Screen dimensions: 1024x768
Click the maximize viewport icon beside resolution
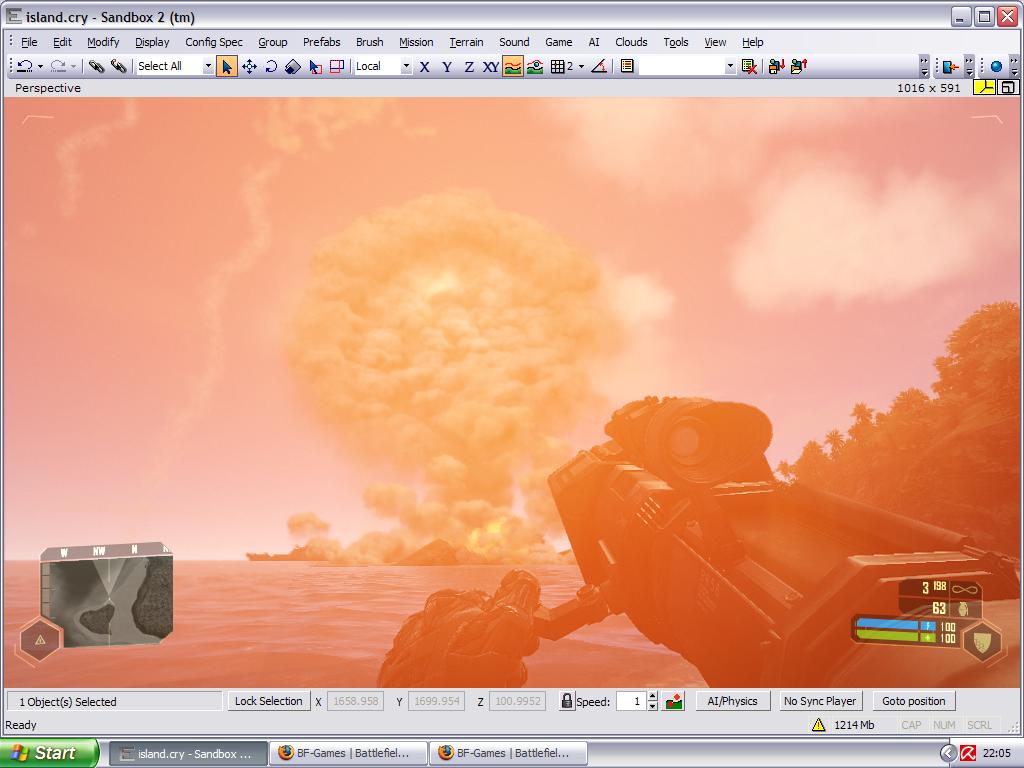coord(1008,88)
